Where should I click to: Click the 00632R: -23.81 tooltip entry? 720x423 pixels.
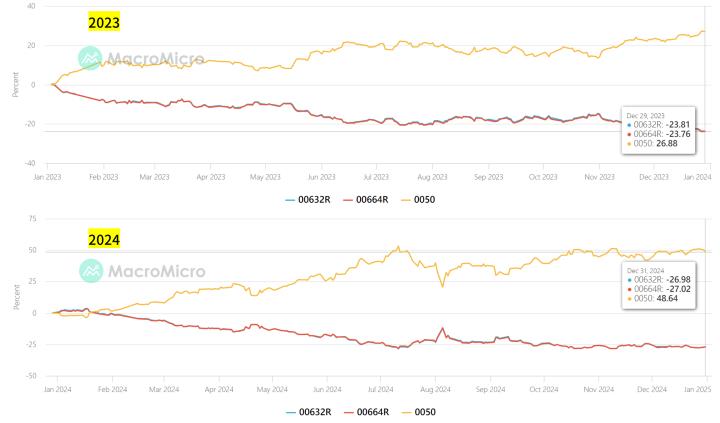pyautogui.click(x=660, y=124)
